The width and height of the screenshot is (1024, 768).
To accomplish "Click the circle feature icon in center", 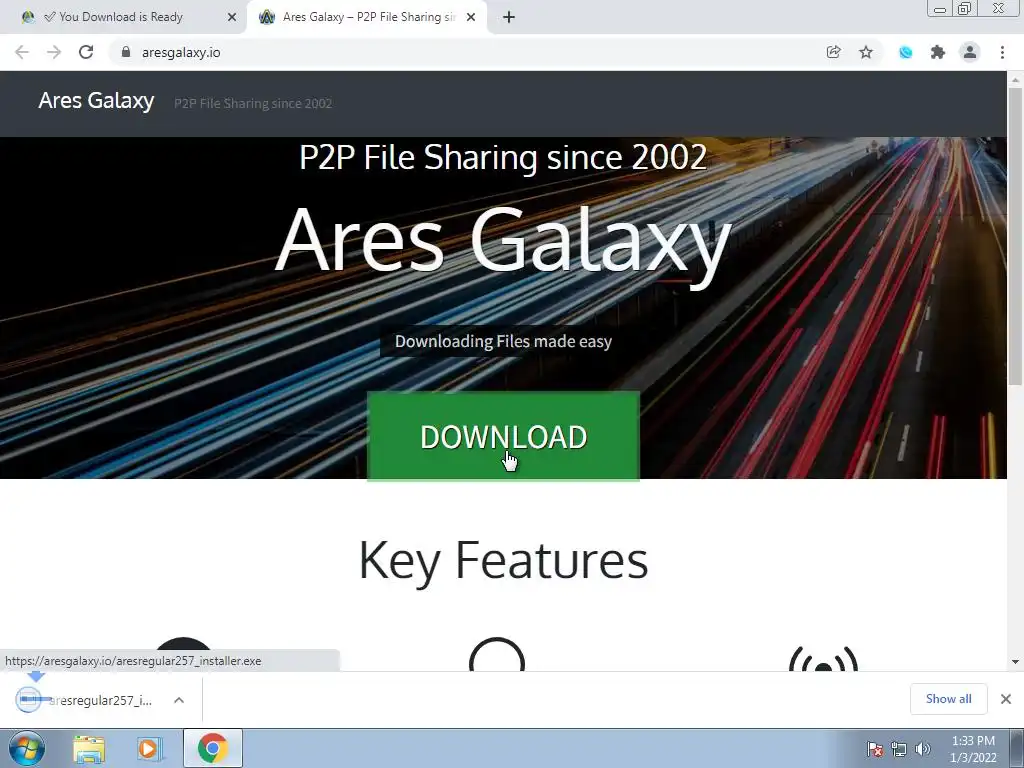I will point(497,654).
